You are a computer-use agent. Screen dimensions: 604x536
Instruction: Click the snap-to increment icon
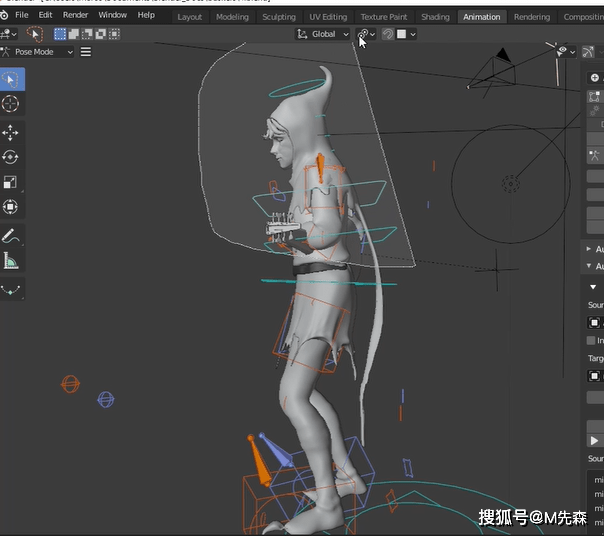(x=401, y=34)
